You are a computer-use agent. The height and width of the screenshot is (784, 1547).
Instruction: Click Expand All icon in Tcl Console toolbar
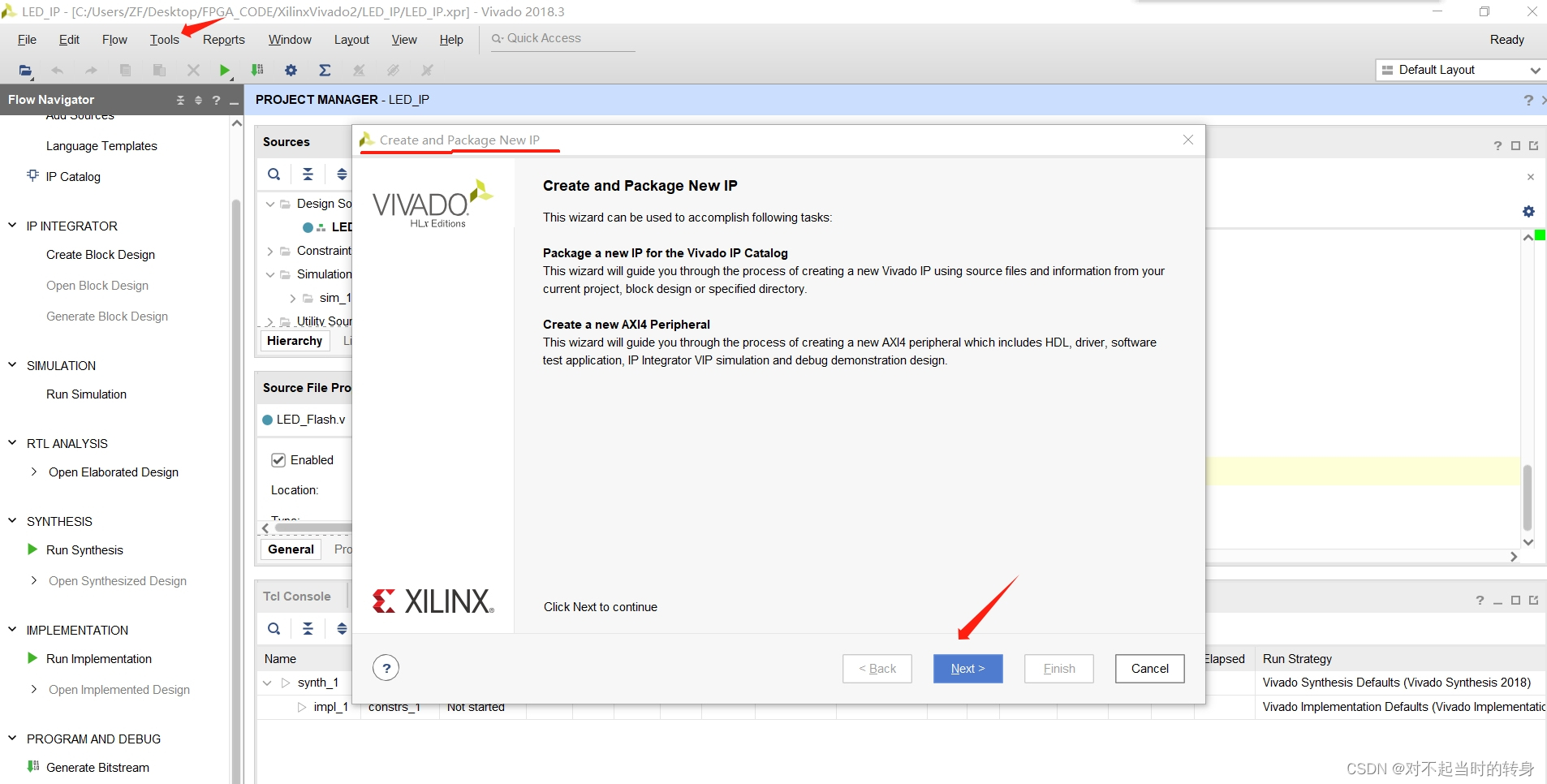point(342,629)
